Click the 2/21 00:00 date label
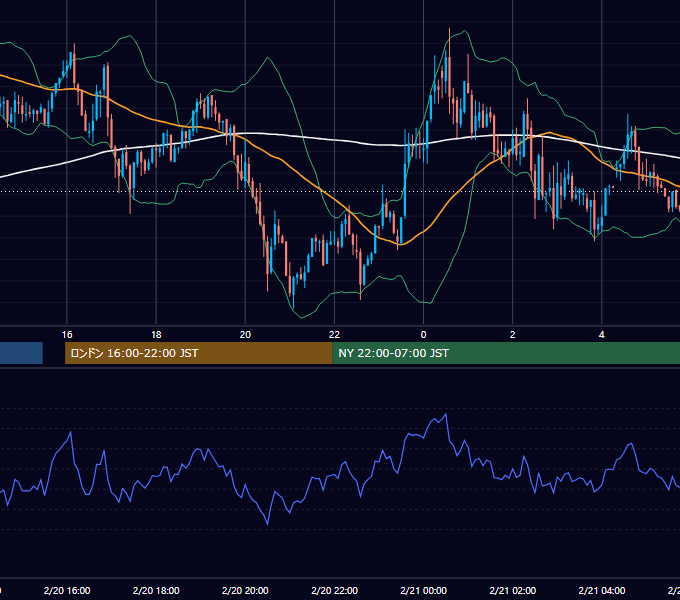The image size is (680, 600). tap(424, 590)
